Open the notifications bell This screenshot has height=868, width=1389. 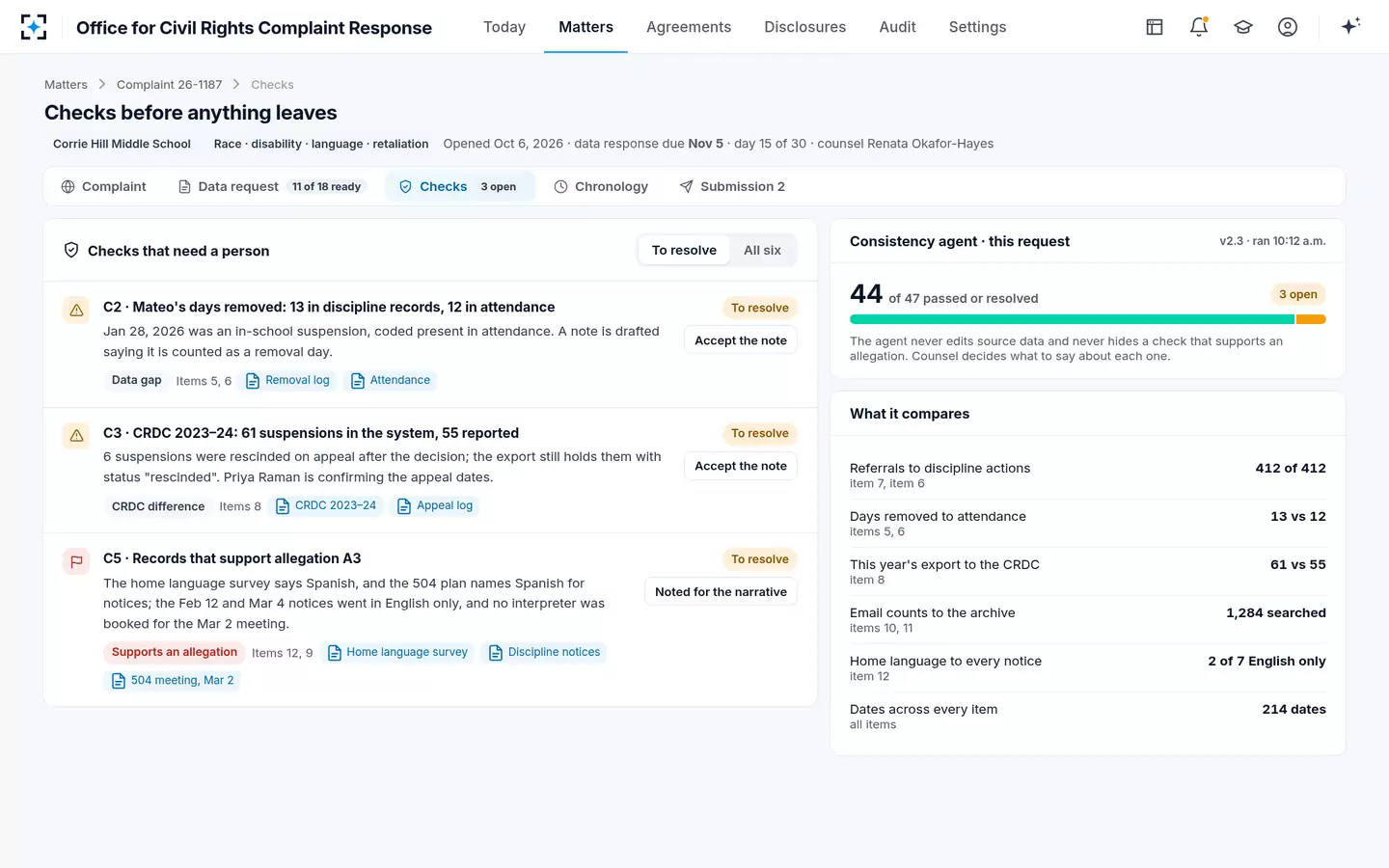[x=1199, y=27]
